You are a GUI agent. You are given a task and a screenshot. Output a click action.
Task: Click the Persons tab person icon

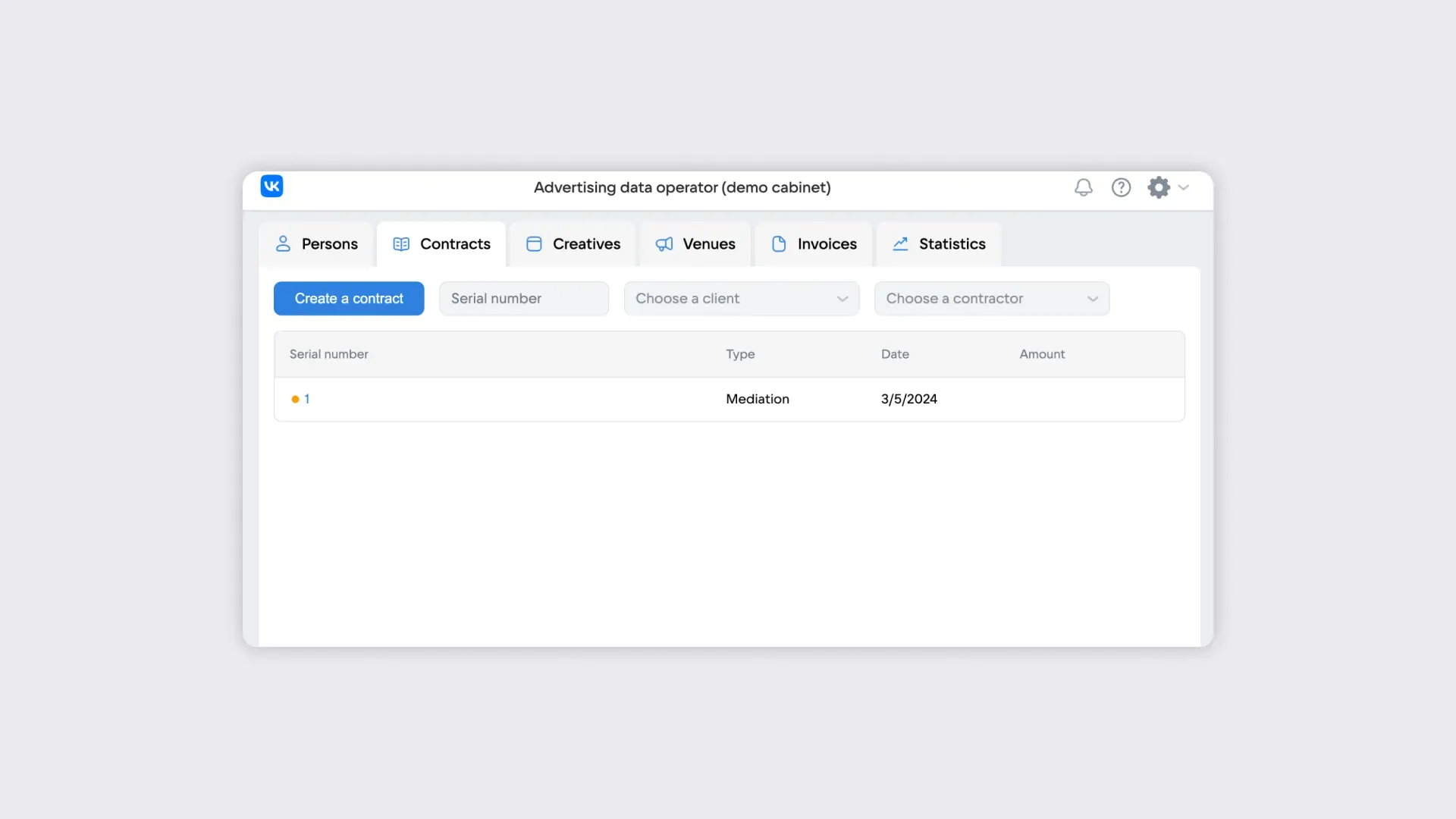coord(283,244)
